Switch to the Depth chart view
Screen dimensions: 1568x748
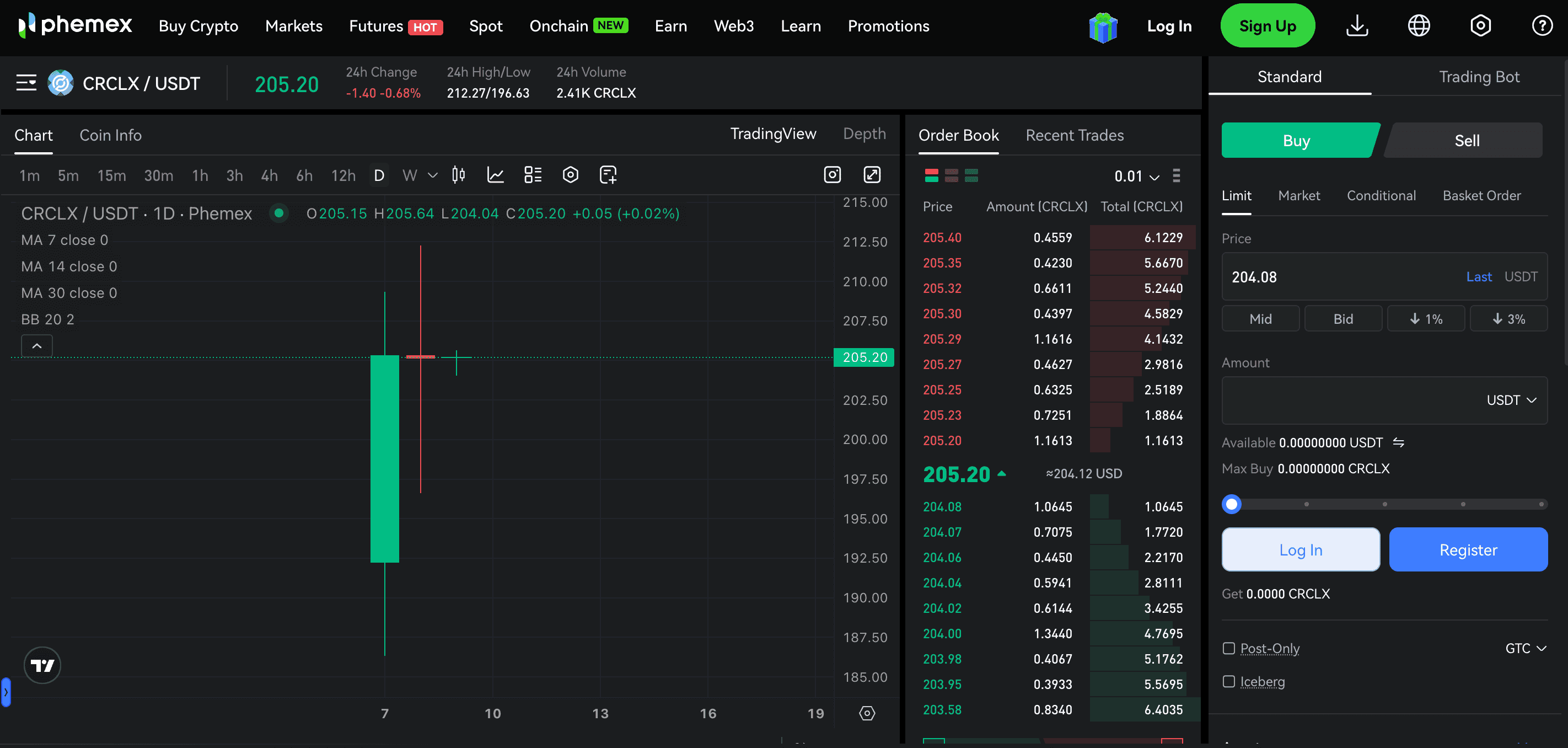click(864, 134)
